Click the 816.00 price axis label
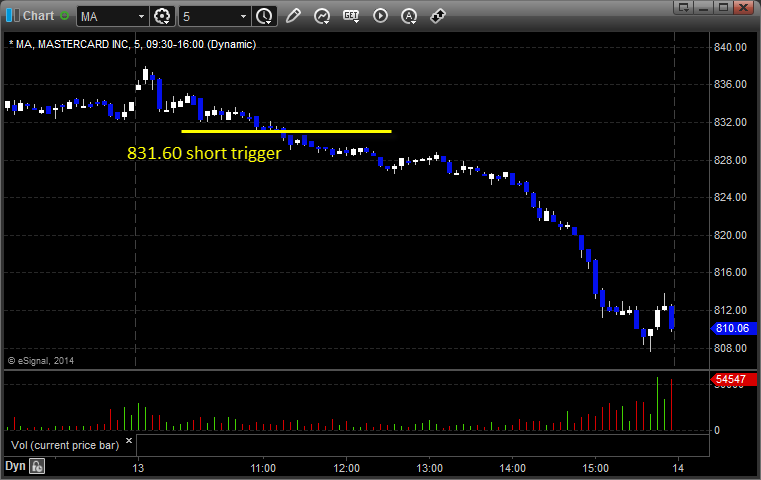This screenshot has height=480, width=761. (730, 272)
